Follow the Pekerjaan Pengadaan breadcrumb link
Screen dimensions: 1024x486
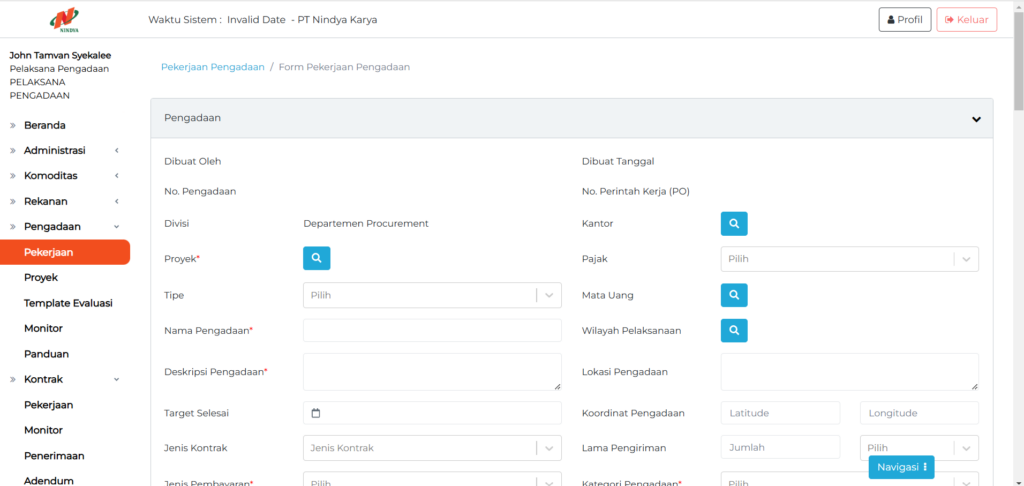pos(212,67)
